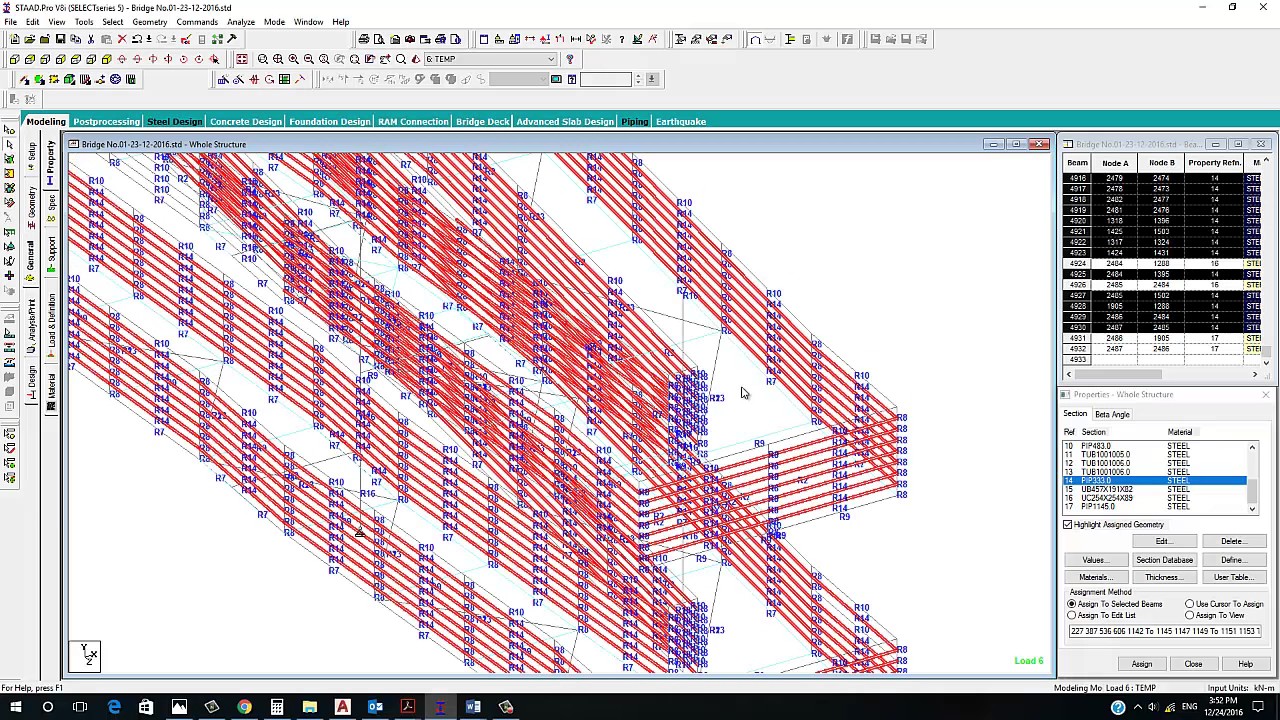
Task: Open the Earthquake tab
Action: click(x=681, y=122)
